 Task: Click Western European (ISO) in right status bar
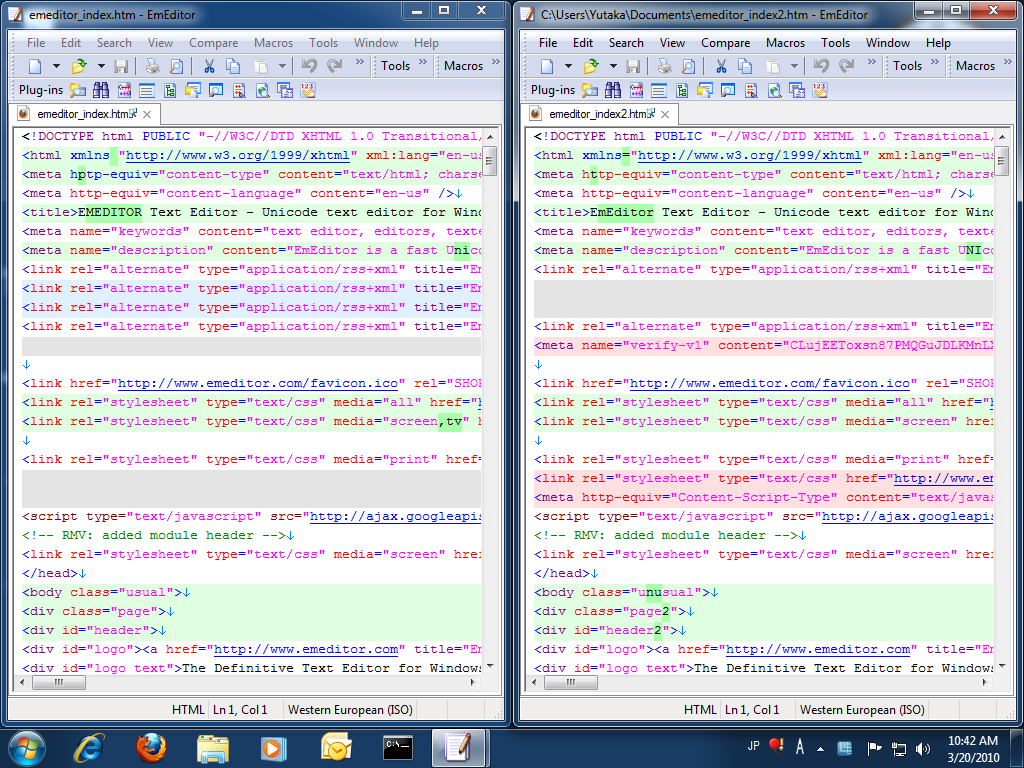(862, 710)
